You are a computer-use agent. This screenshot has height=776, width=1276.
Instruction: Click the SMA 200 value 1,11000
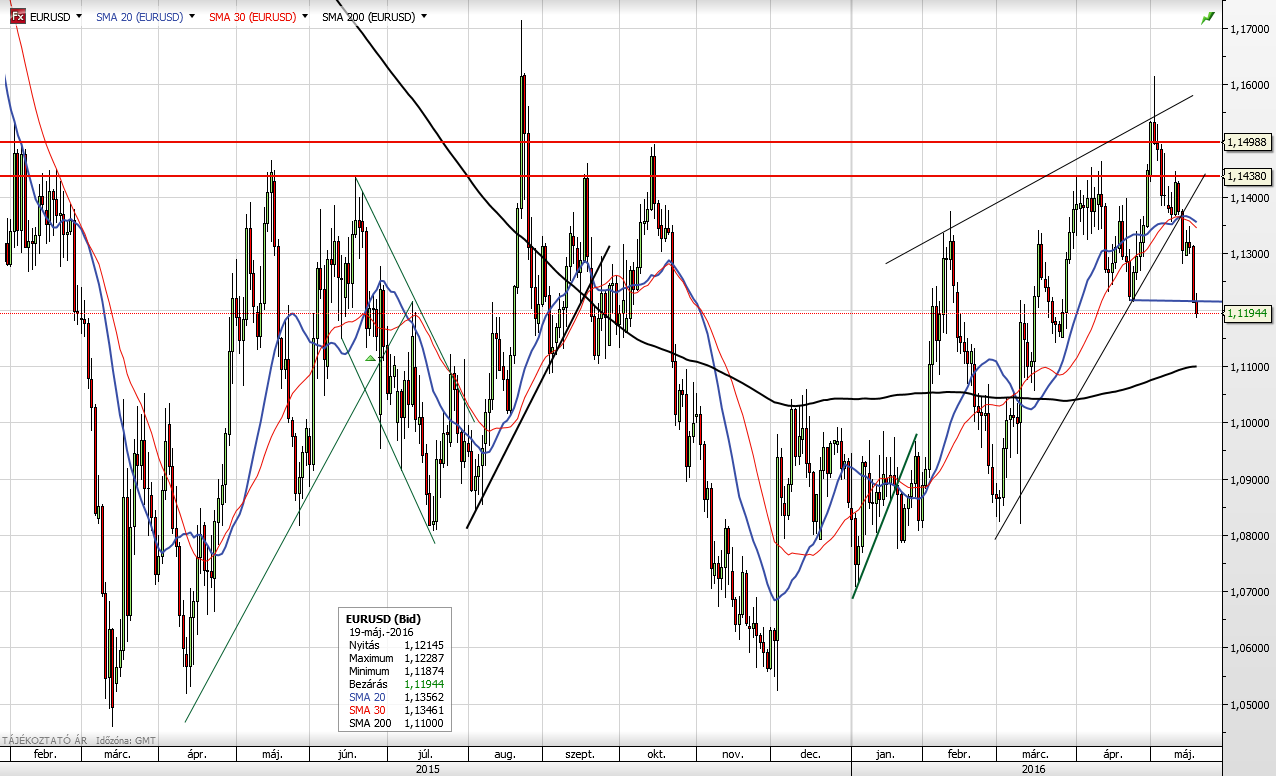(x=424, y=724)
